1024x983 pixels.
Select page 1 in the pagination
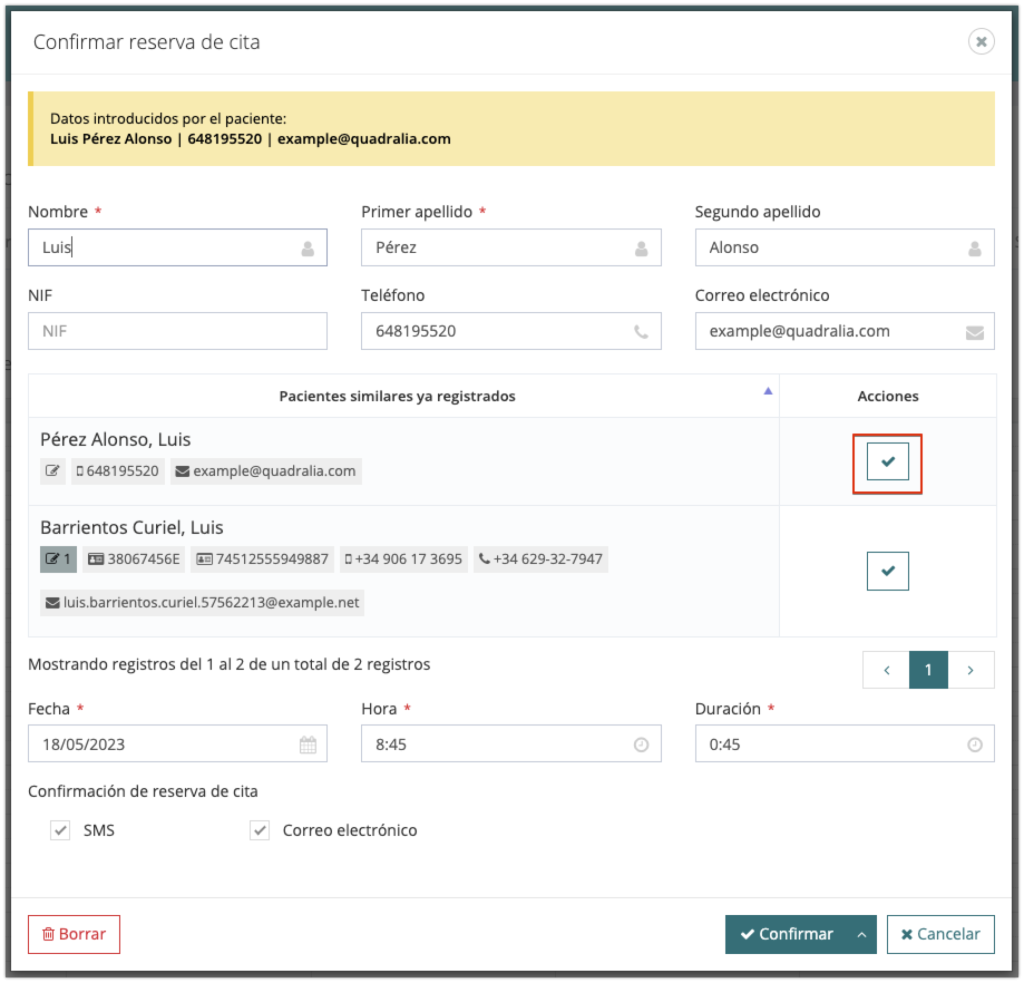tap(928, 670)
